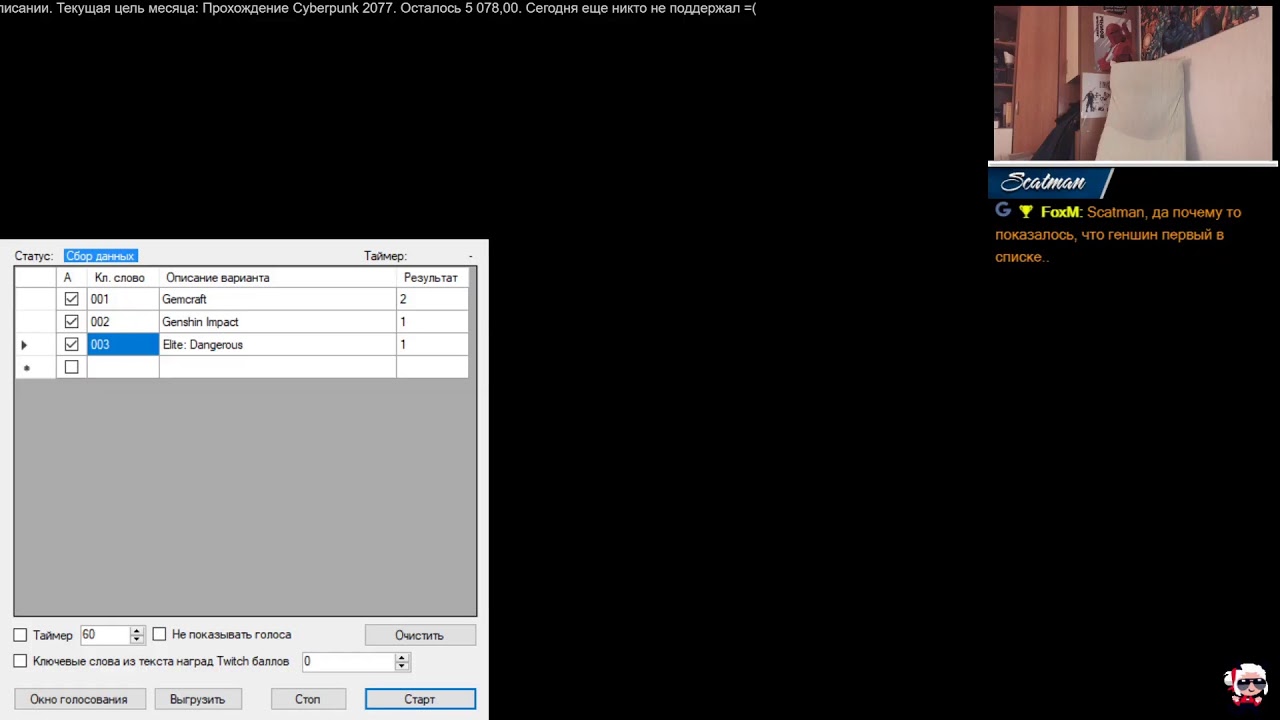The height and width of the screenshot is (720, 1280).
Task: Toggle checkbox for Elite: Dangerous row 003
Action: pos(71,344)
